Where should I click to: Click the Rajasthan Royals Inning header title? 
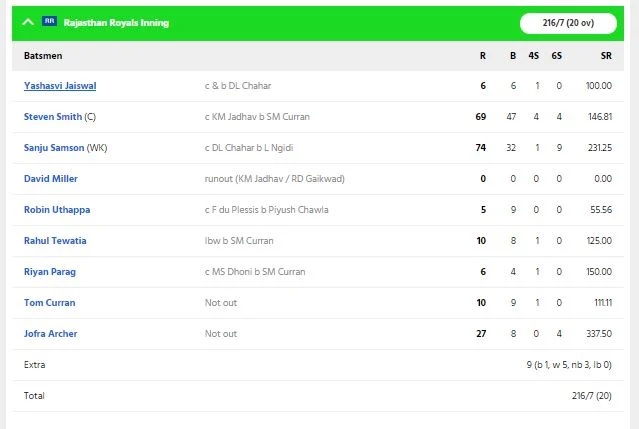[116, 23]
